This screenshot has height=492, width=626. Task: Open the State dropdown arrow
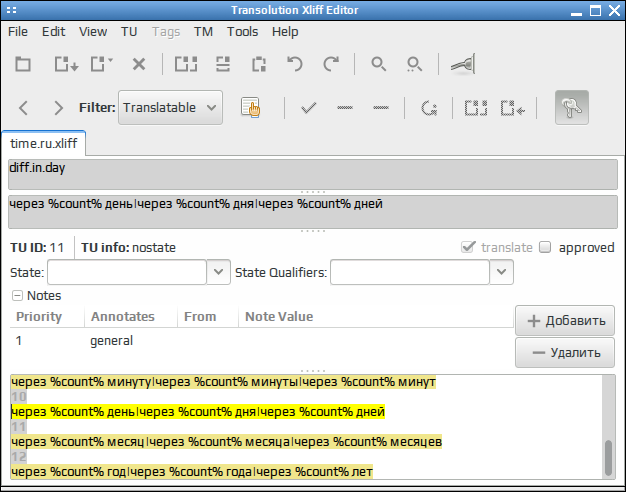point(218,272)
